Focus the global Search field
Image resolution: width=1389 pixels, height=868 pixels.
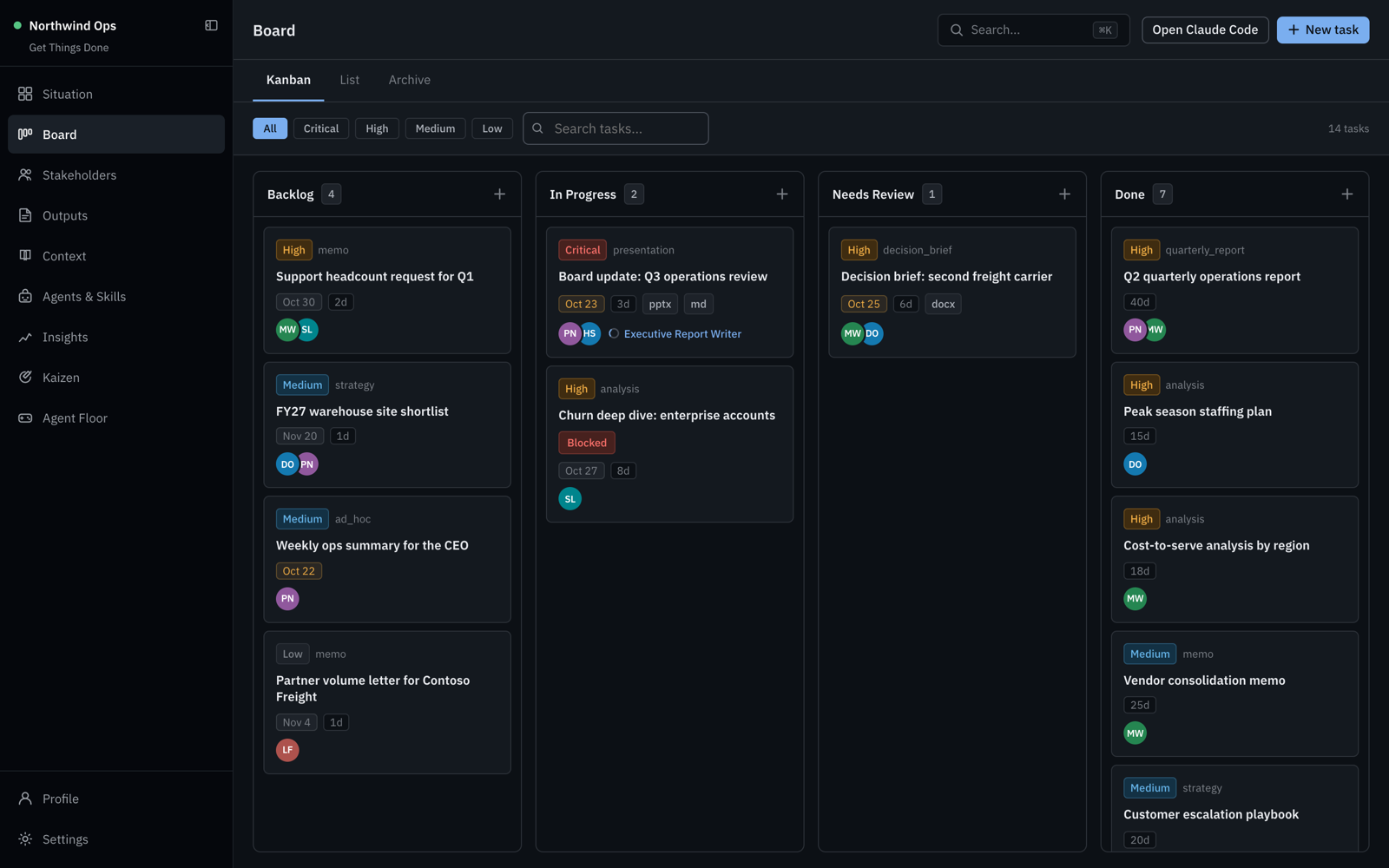pos(1033,30)
